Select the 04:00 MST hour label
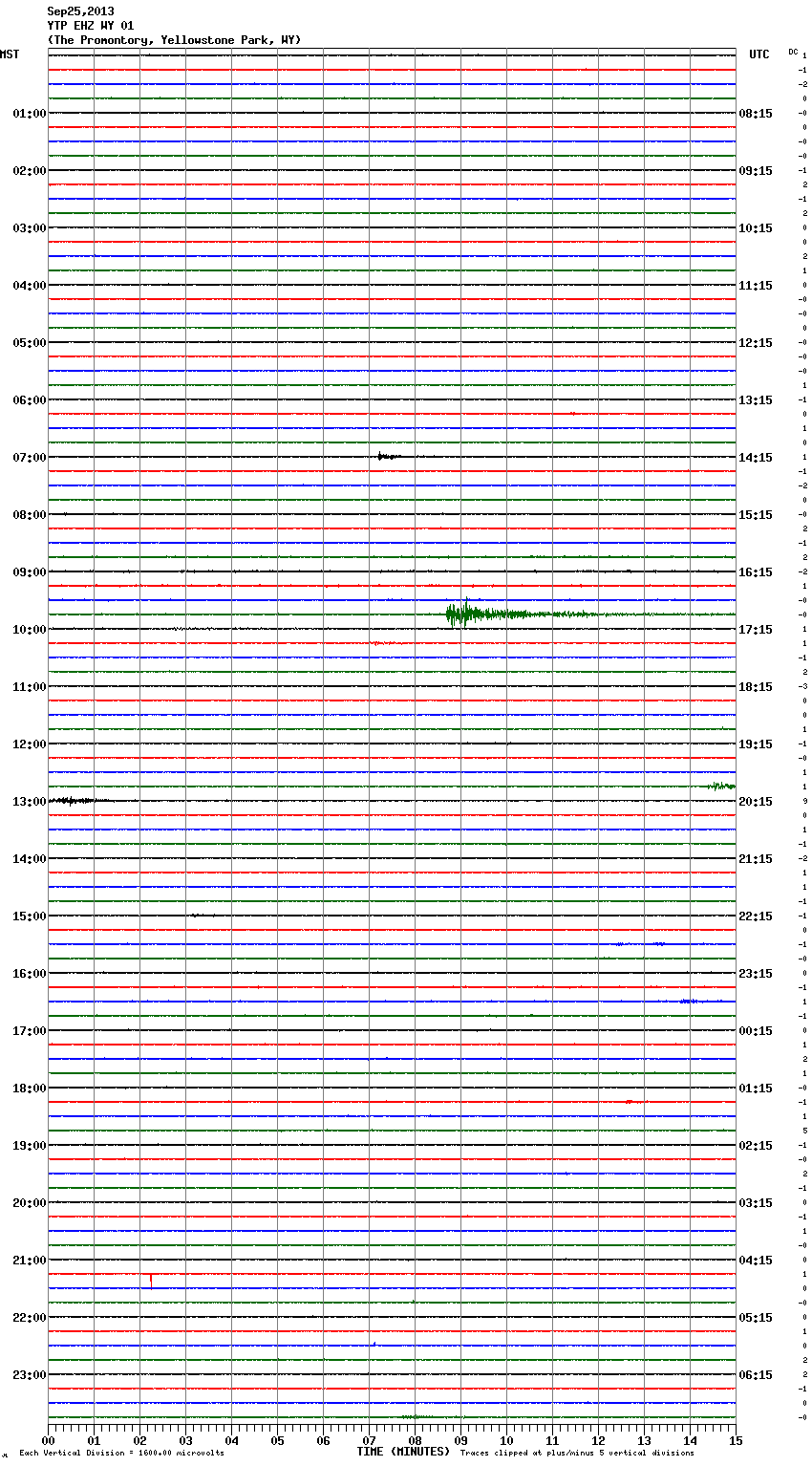Screen dimensions: 812x1466 tap(30, 286)
